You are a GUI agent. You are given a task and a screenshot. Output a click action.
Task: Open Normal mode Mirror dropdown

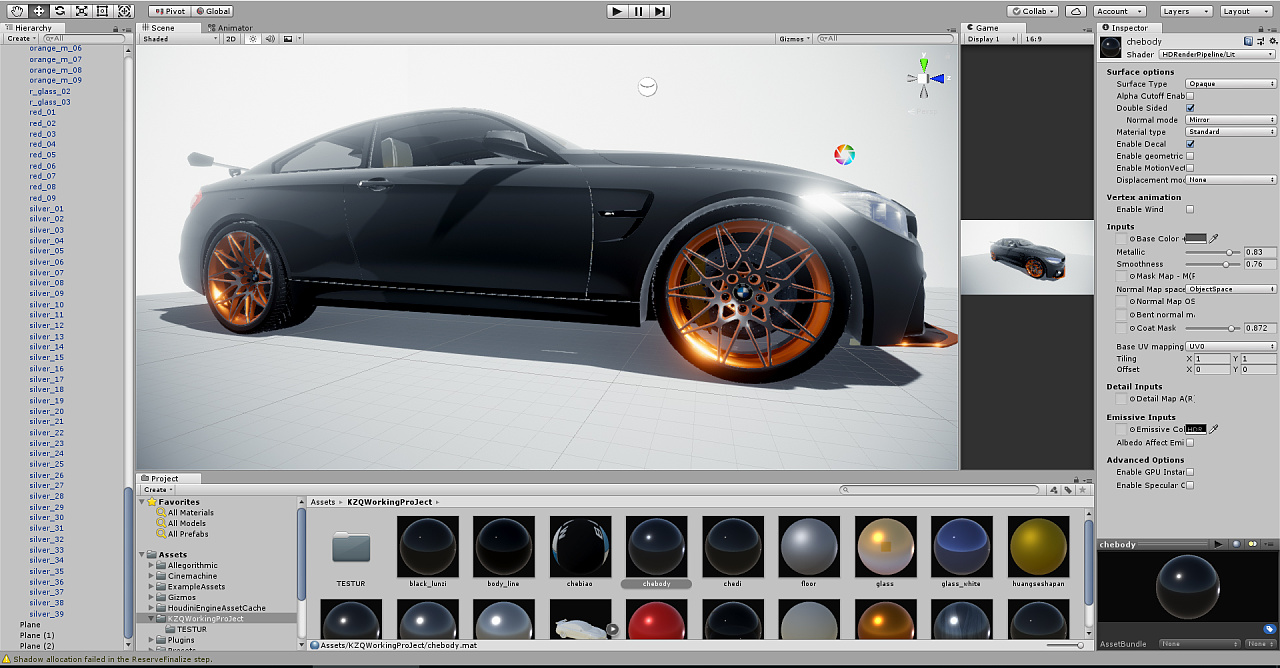point(1231,120)
